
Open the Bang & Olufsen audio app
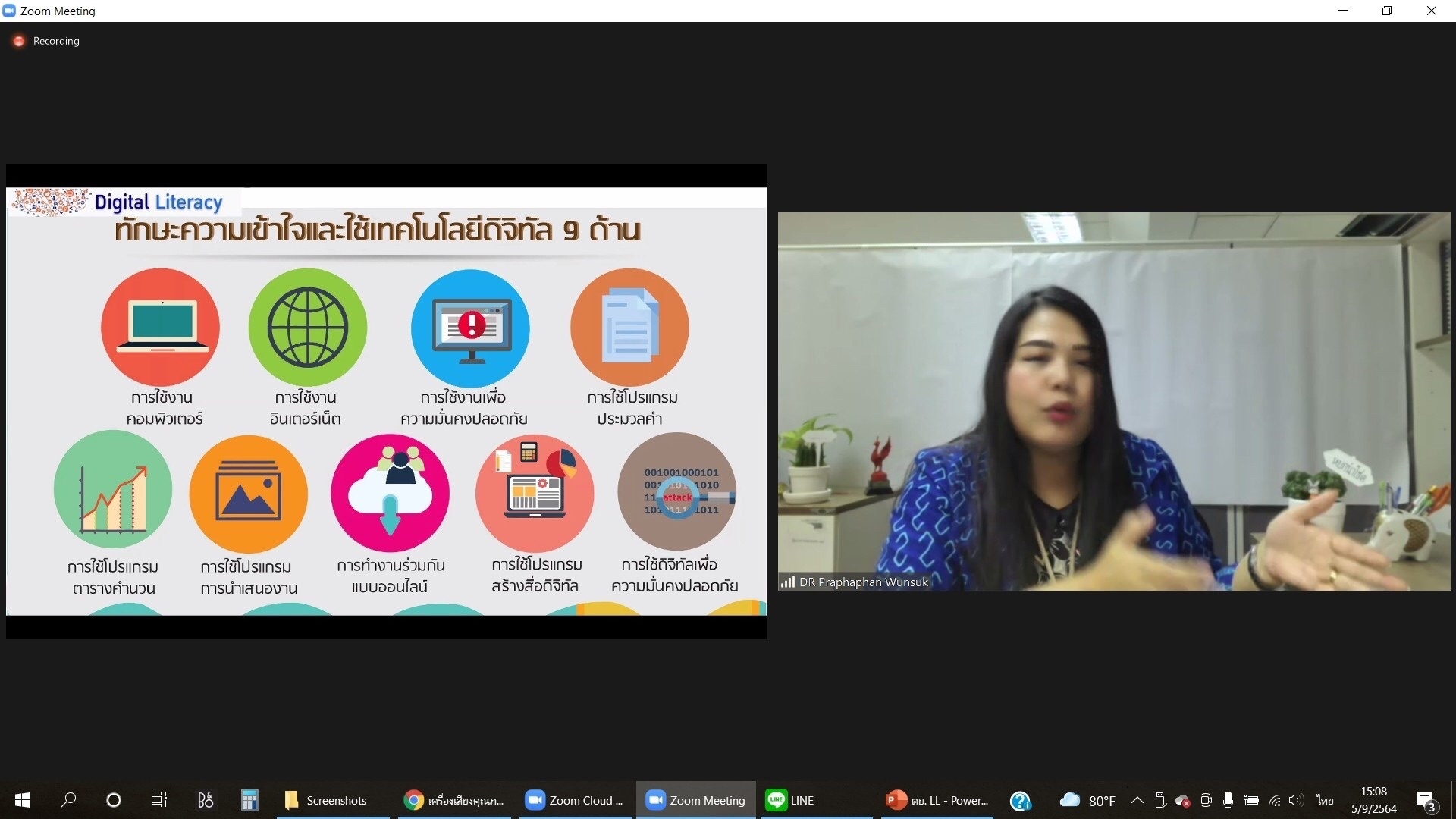coord(204,800)
